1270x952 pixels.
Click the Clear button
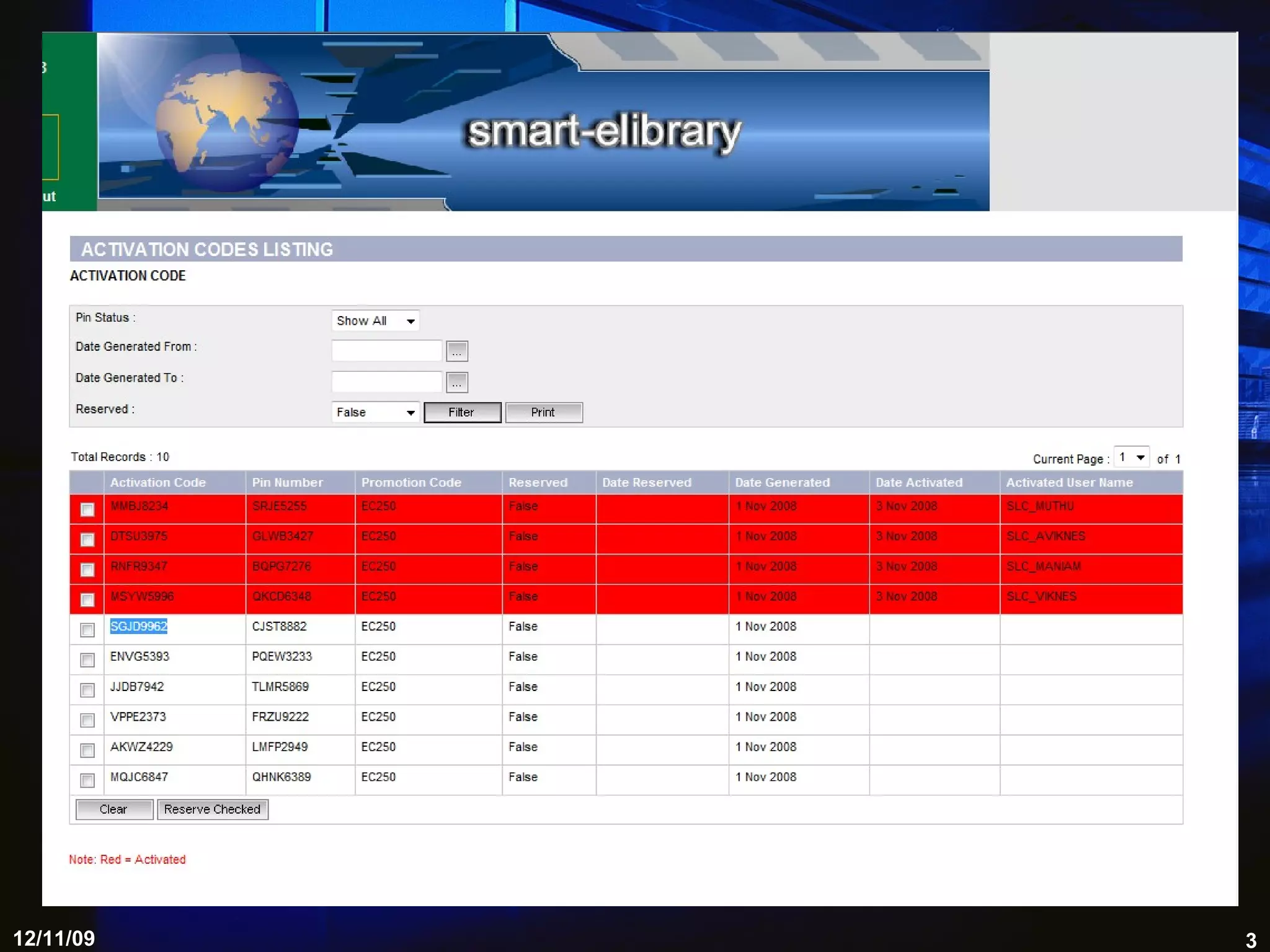(113, 809)
